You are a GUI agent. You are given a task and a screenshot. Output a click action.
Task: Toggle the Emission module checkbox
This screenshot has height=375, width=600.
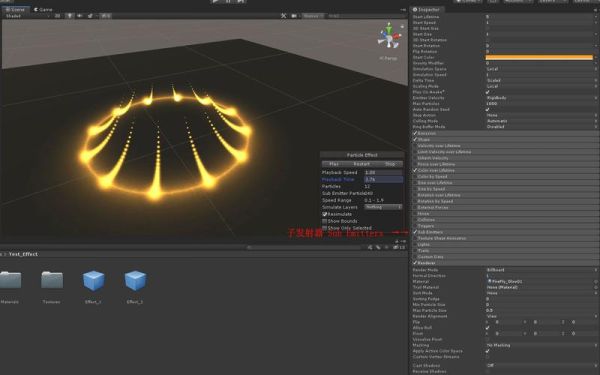[415, 133]
